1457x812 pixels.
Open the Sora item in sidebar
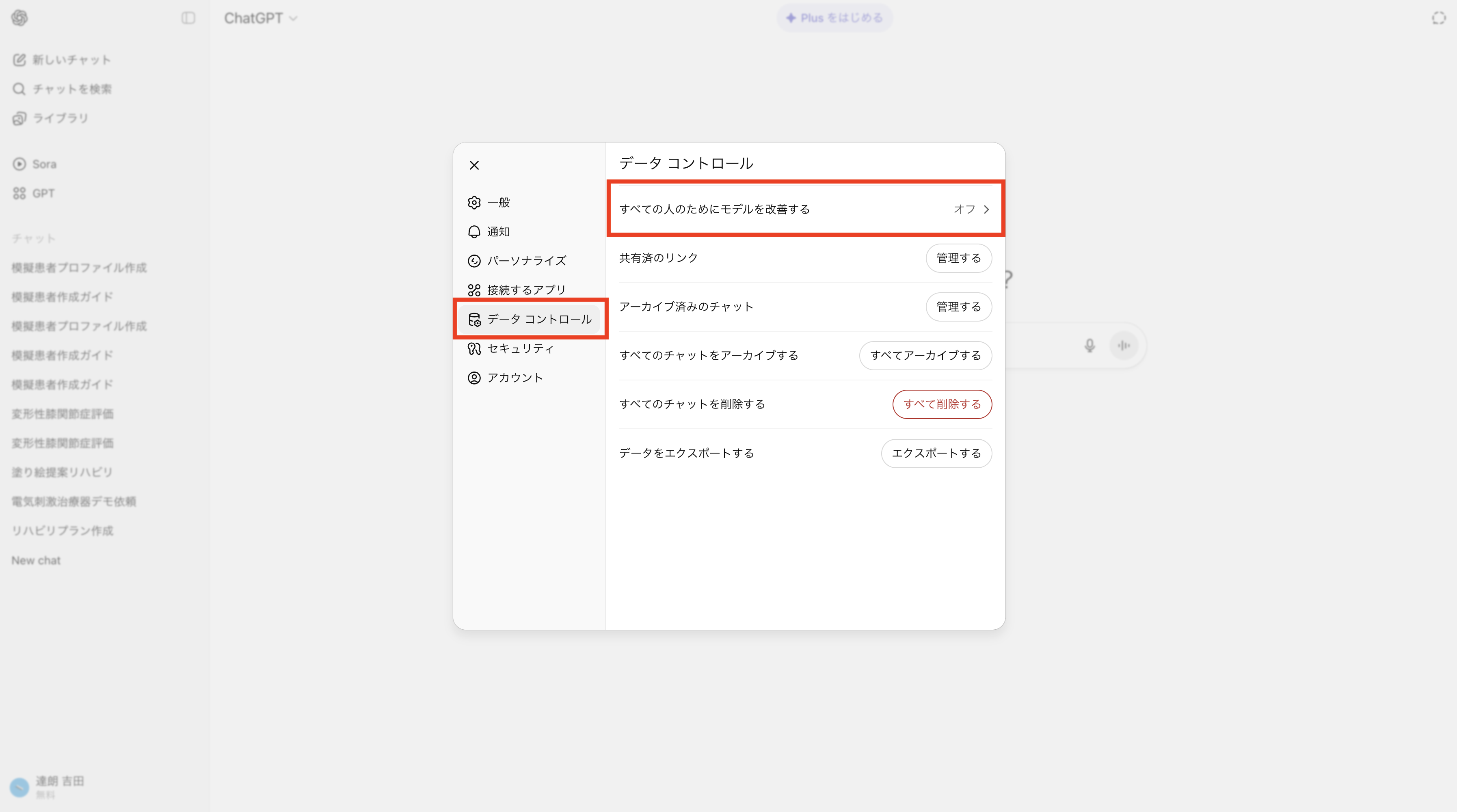35,164
